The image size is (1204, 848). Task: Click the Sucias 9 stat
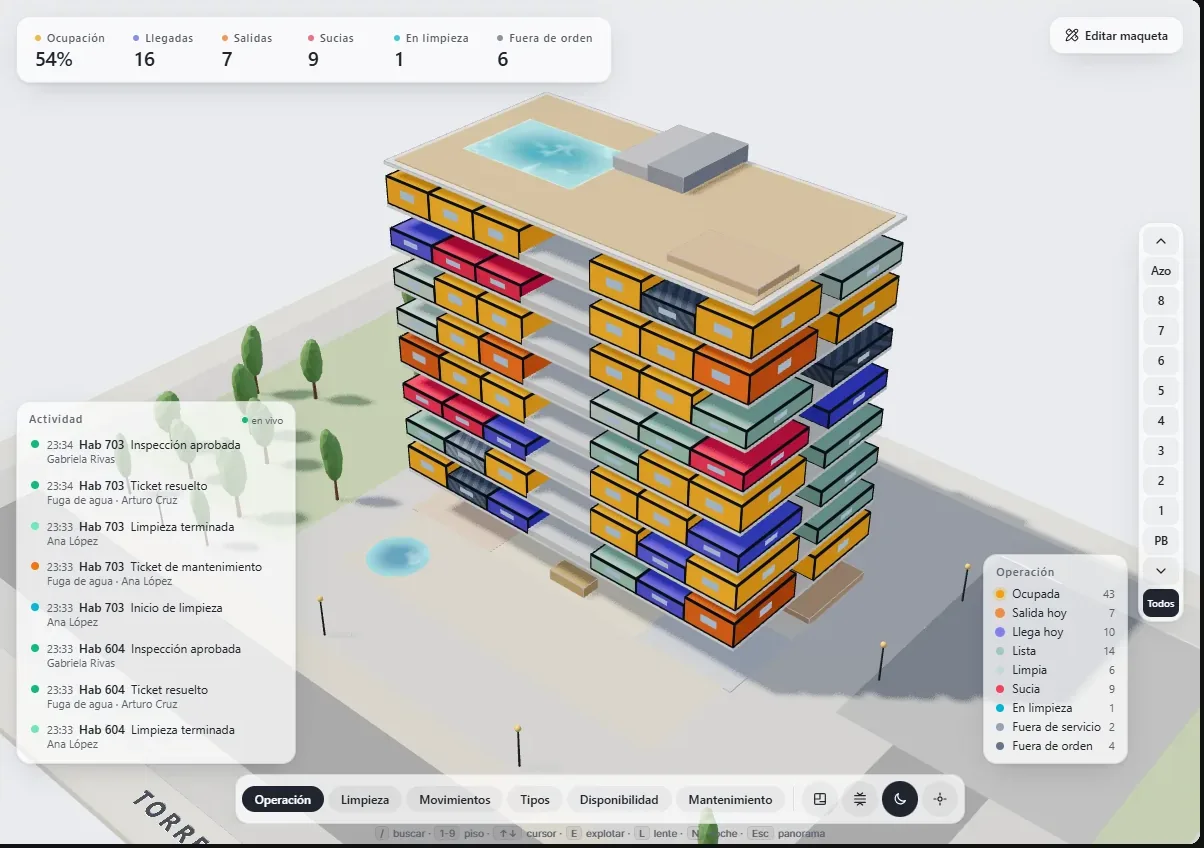click(x=331, y=50)
